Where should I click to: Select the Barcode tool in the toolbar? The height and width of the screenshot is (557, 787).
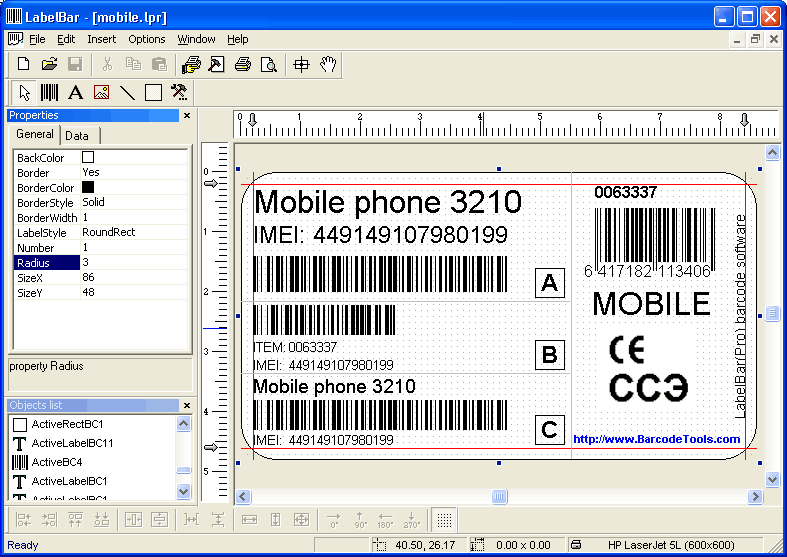(49, 93)
